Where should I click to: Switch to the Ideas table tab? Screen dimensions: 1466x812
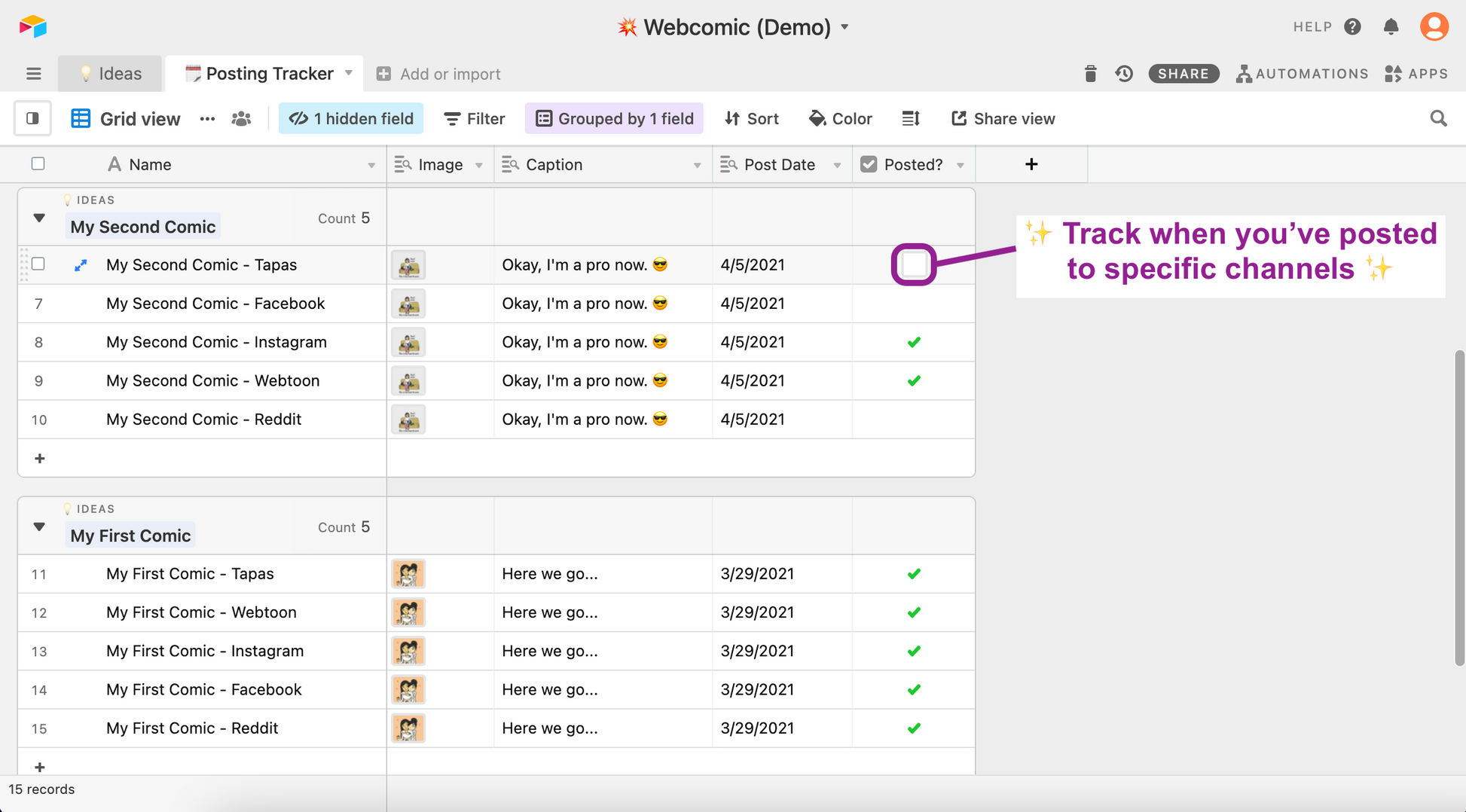[111, 74]
